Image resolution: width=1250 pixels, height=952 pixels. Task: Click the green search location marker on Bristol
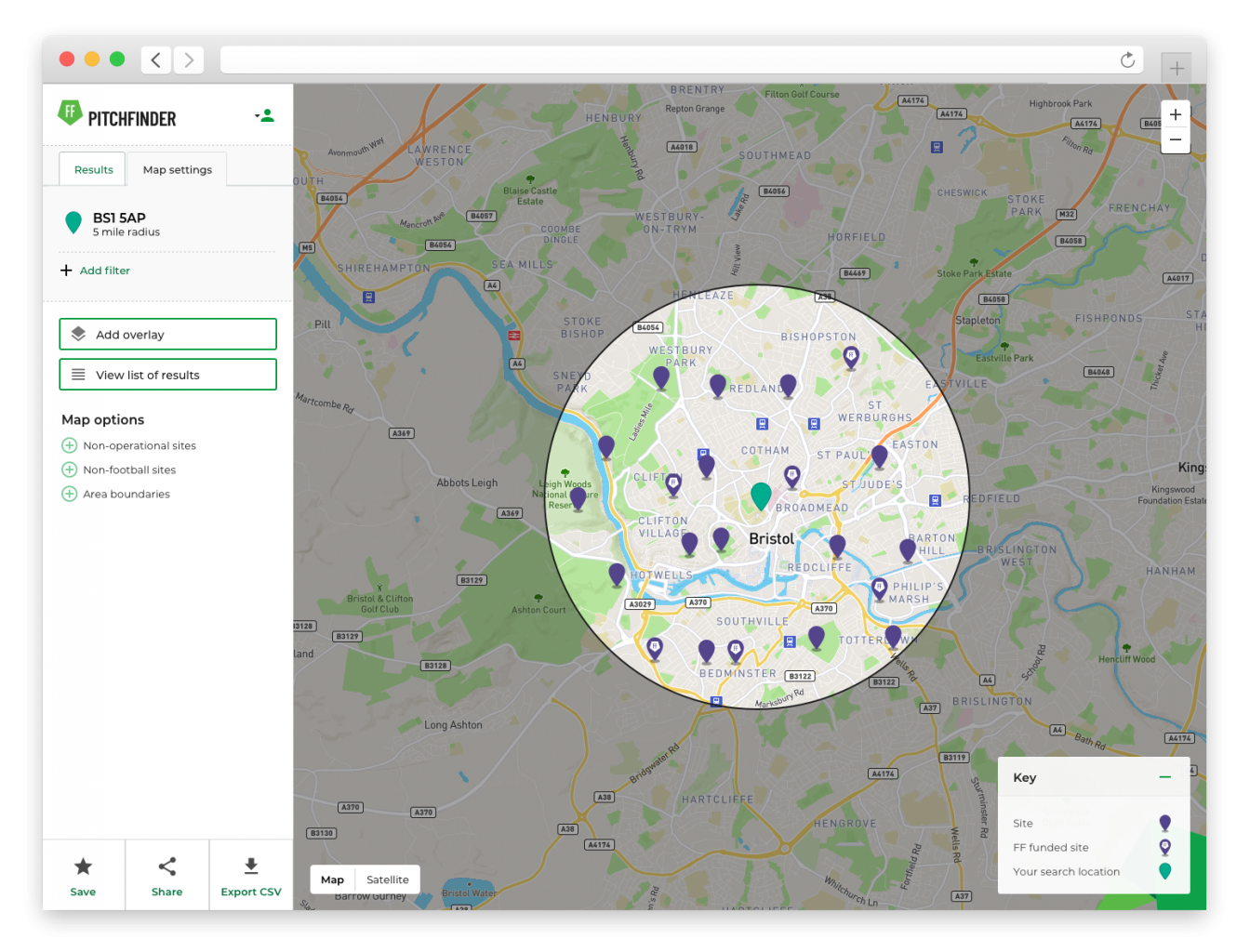(x=761, y=496)
